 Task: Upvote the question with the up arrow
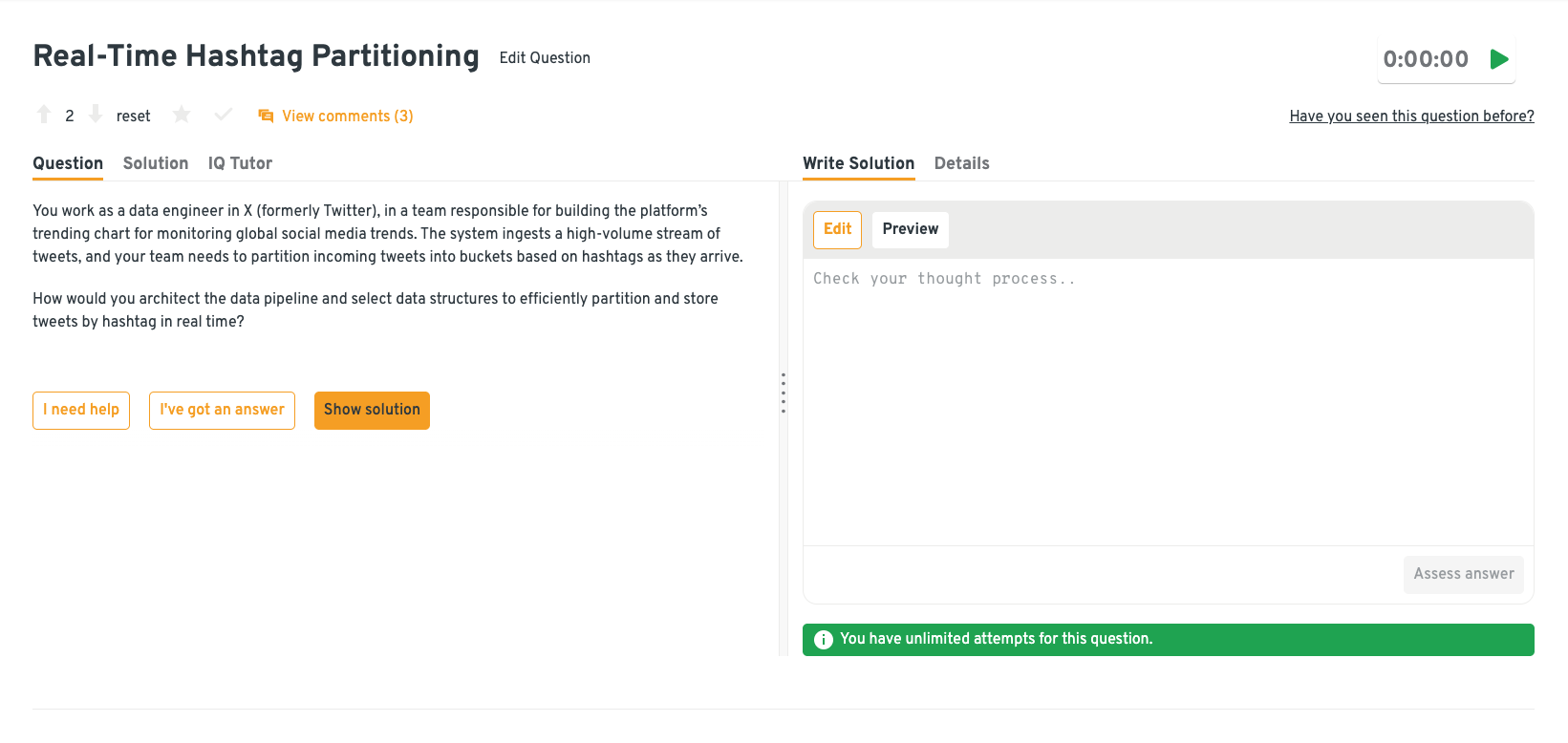[x=44, y=115]
